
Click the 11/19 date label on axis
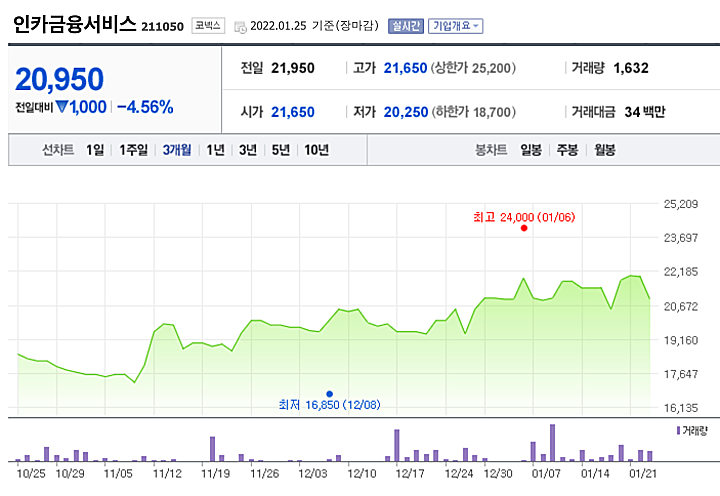pyautogui.click(x=216, y=473)
